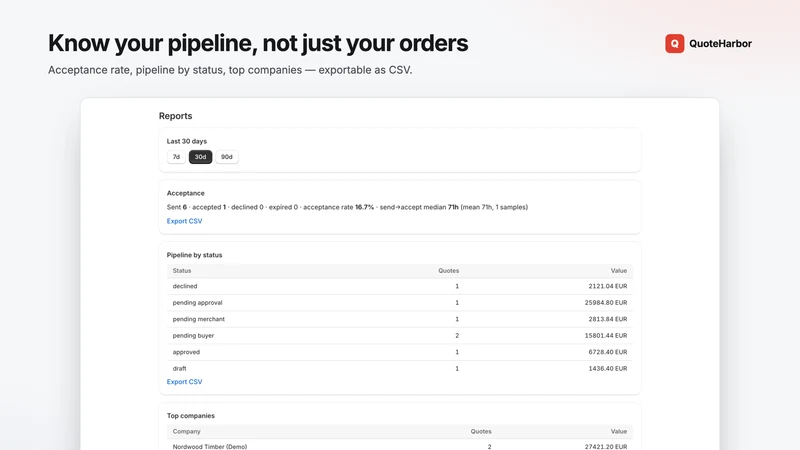
Task: Click acceptance rate 16.7% value
Action: click(x=364, y=207)
